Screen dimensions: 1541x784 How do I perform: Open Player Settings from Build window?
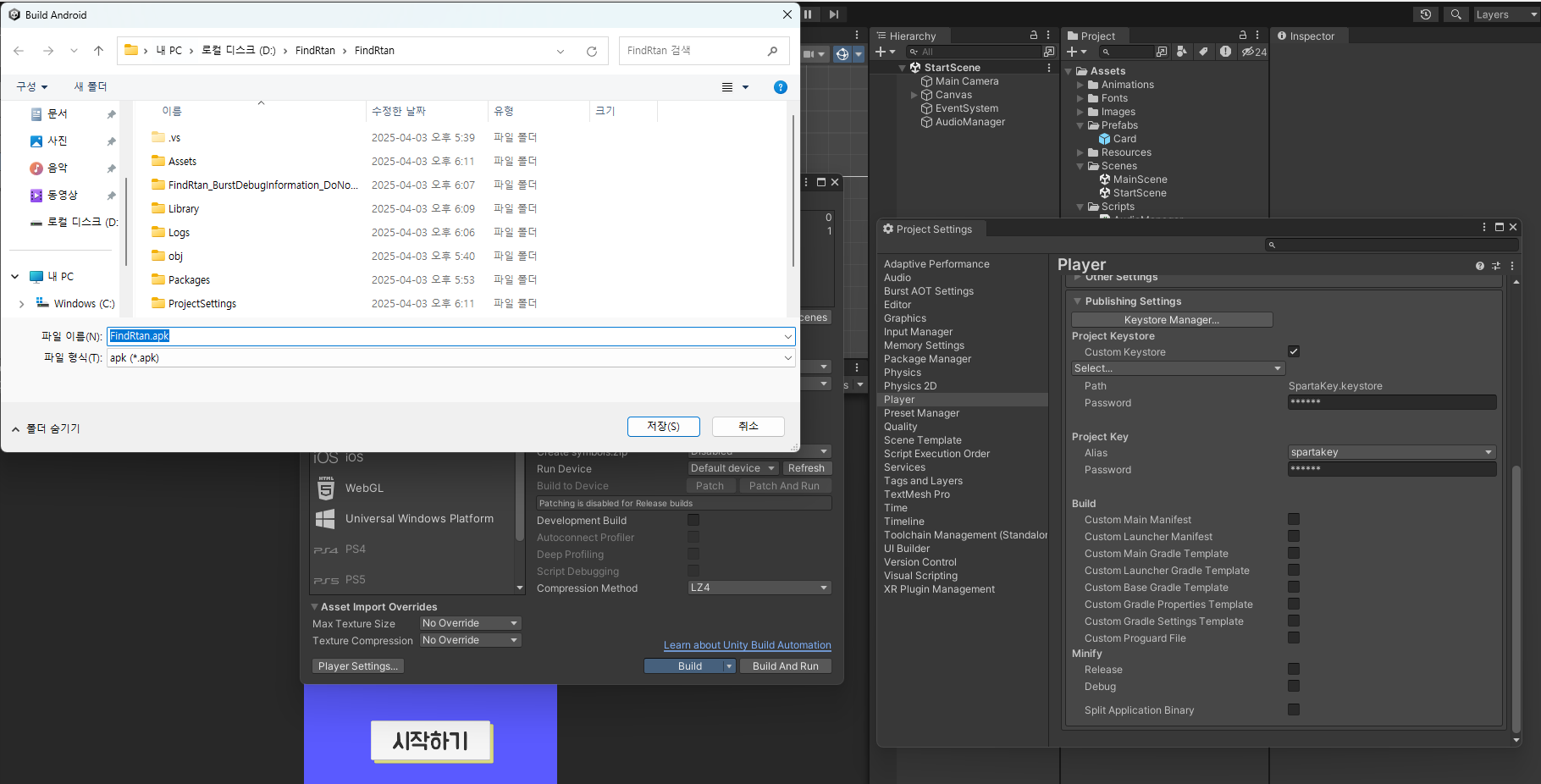(x=358, y=666)
